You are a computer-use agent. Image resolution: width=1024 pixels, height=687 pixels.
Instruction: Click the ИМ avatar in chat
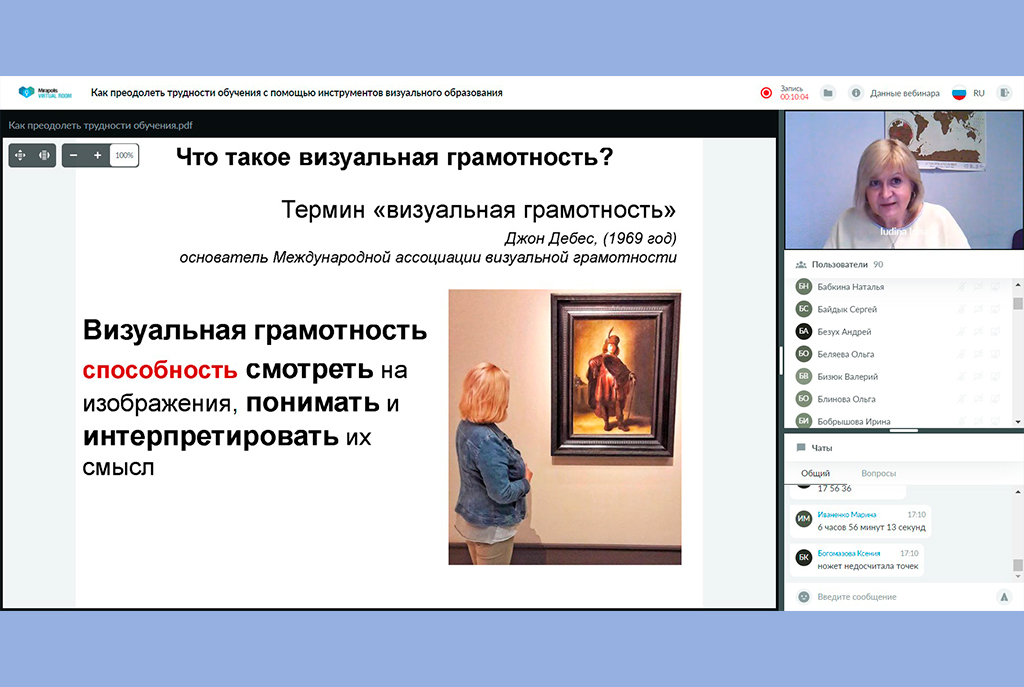click(803, 519)
